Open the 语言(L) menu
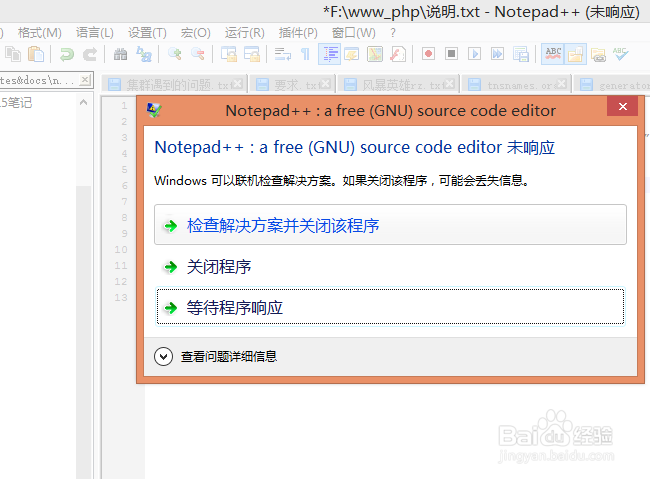The image size is (650, 479). 95,32
